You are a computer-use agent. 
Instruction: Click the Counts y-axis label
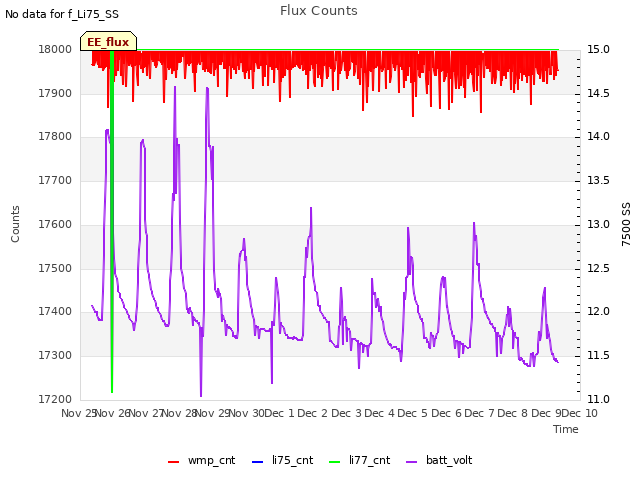pyautogui.click(x=15, y=224)
